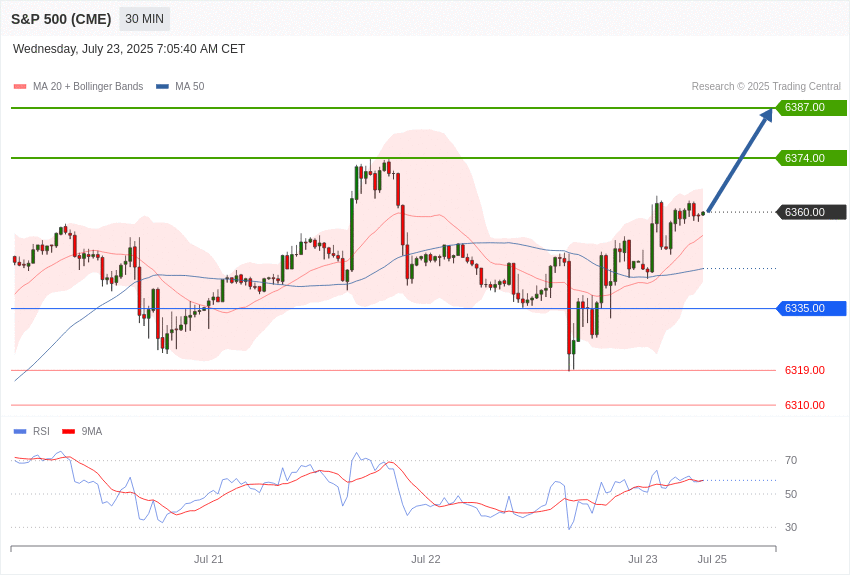850x576 pixels.
Task: Click the RSI 70 level label
Action: point(791,461)
